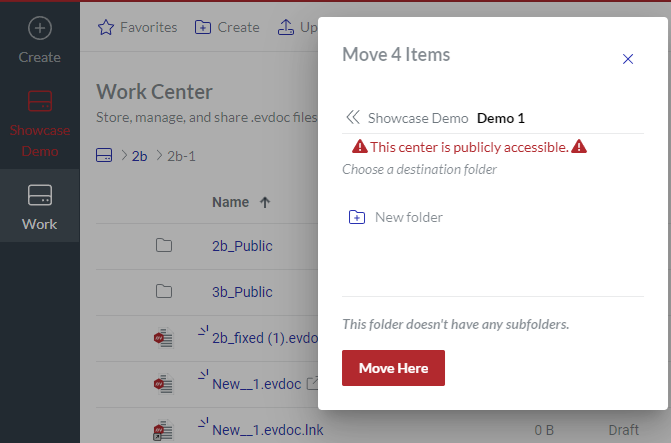Click shortcut file icon of New__1.evdoc.lnk
The width and height of the screenshot is (671, 443).
(x=163, y=430)
